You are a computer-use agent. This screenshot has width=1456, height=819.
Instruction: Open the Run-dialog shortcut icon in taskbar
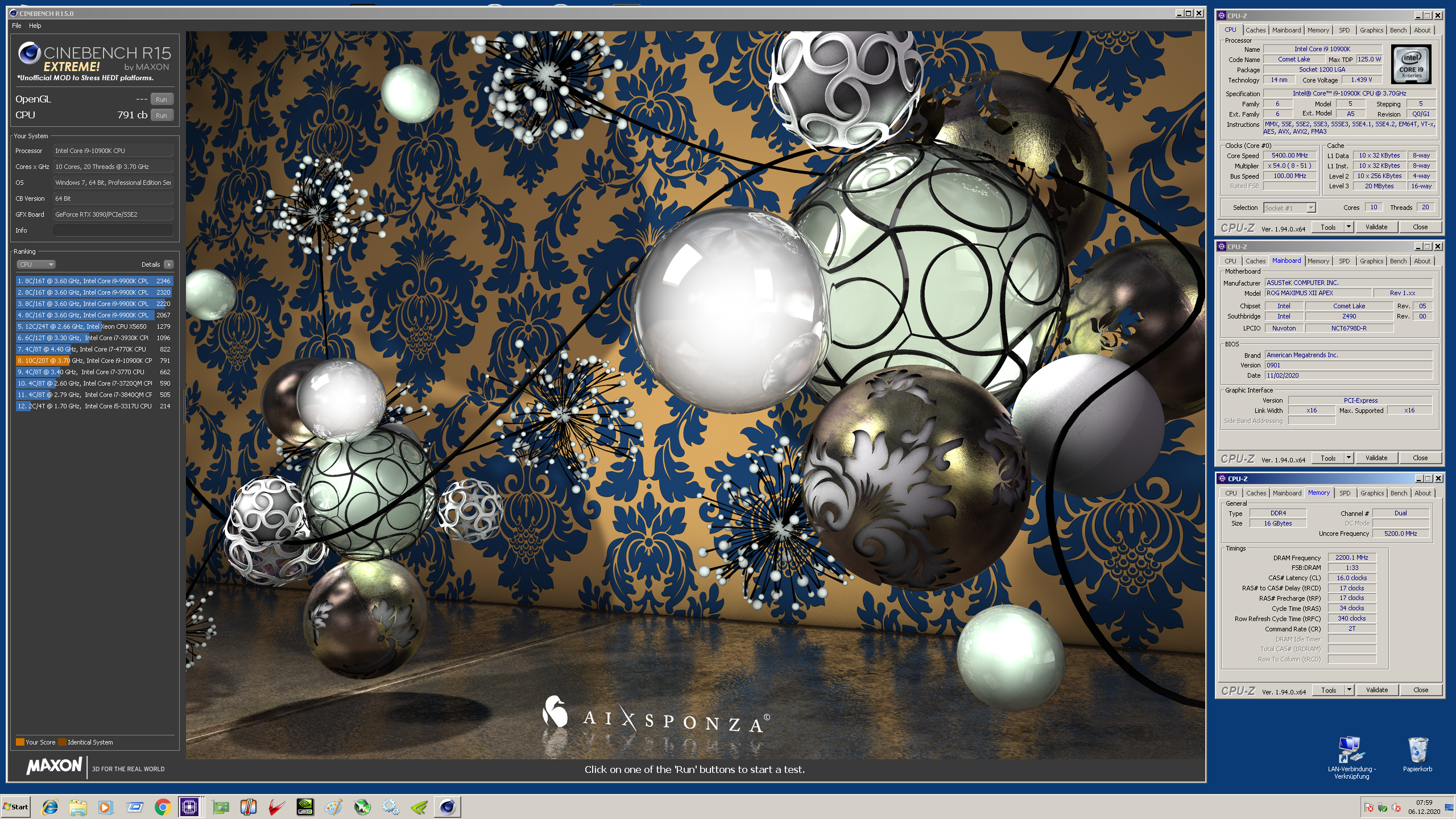click(x=134, y=806)
